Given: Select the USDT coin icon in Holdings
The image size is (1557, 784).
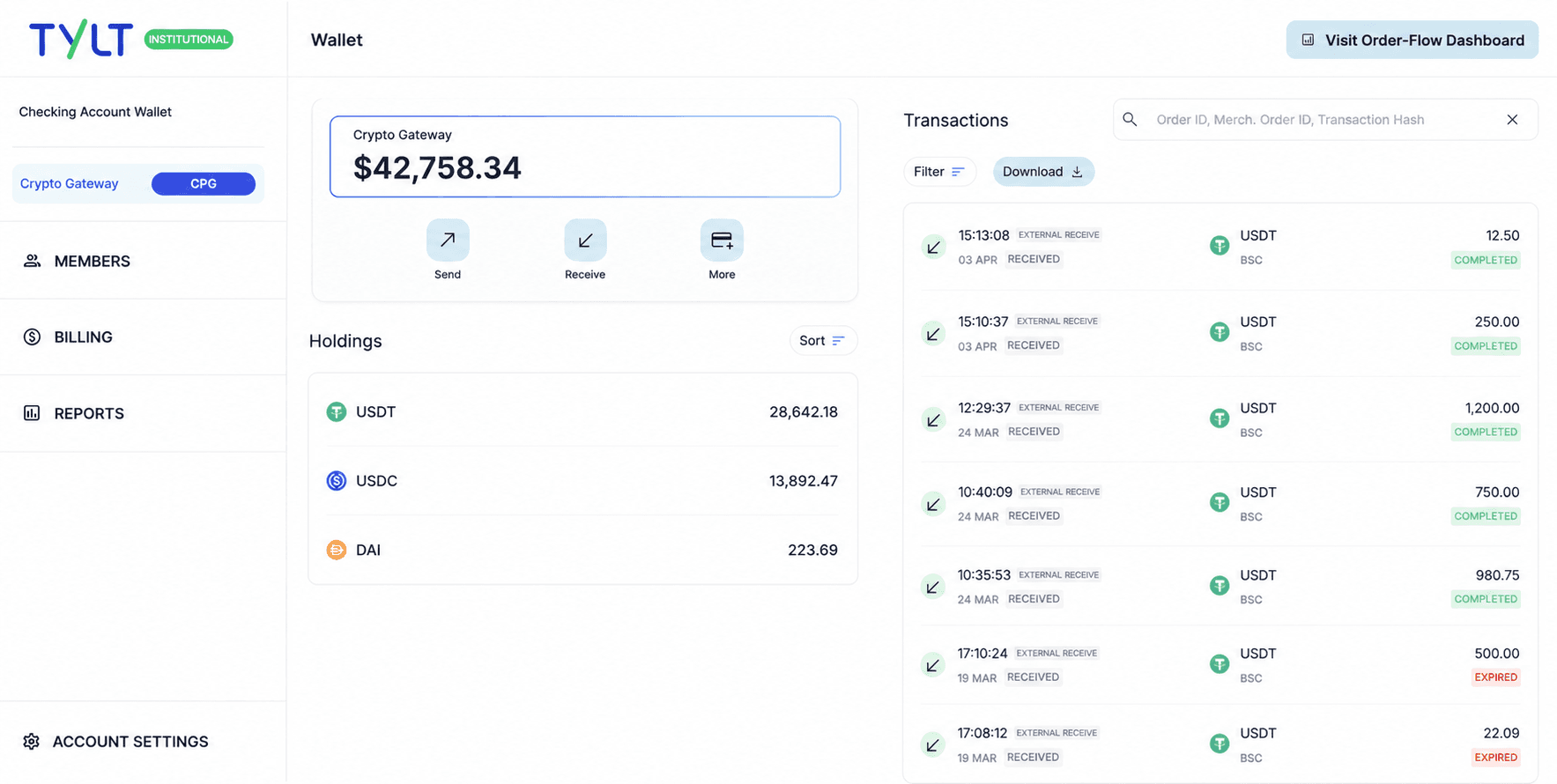Looking at the screenshot, I should pyautogui.click(x=337, y=411).
